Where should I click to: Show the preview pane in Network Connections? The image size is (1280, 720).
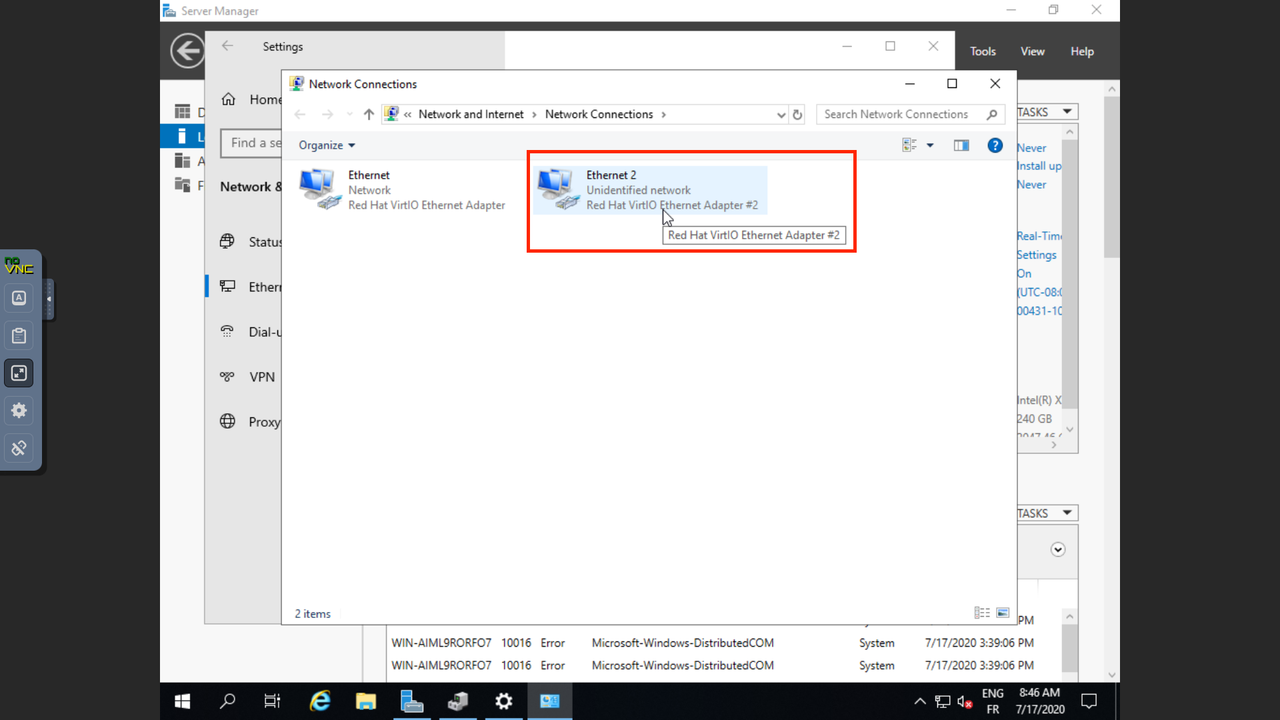(x=961, y=145)
